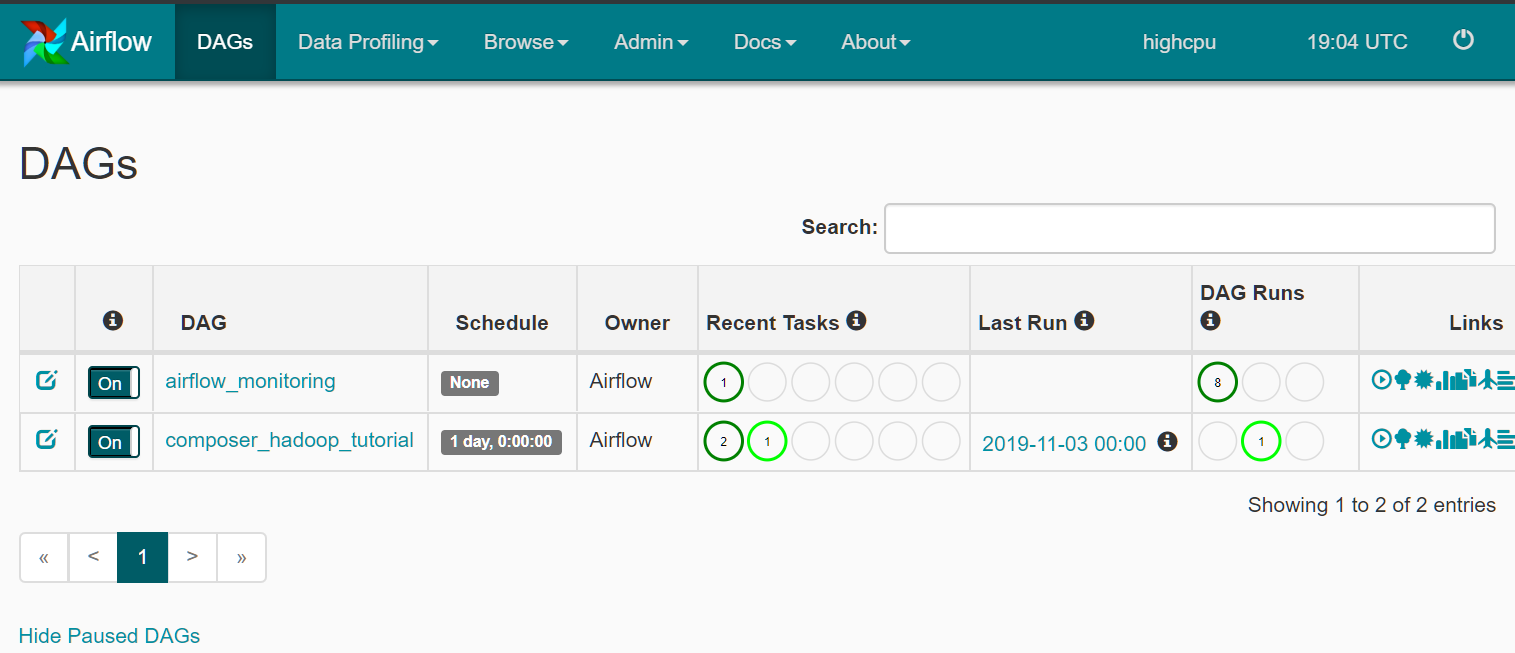This screenshot has width=1515, height=653.
Task: Select the DAGs tab in navbar
Action: tap(225, 42)
